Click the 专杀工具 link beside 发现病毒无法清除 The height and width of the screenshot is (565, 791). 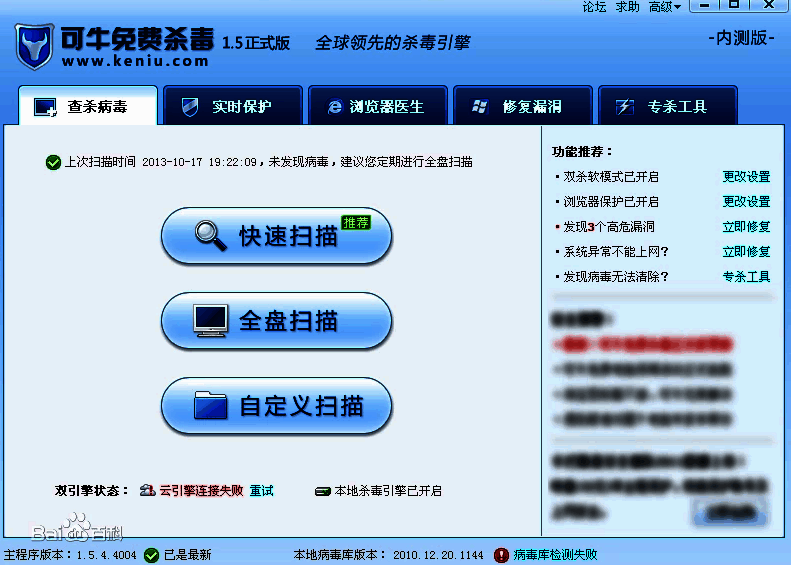click(x=746, y=276)
